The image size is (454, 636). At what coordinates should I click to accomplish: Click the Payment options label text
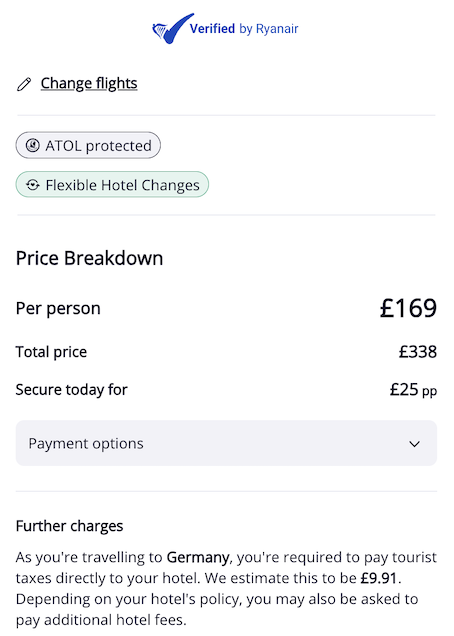(86, 443)
